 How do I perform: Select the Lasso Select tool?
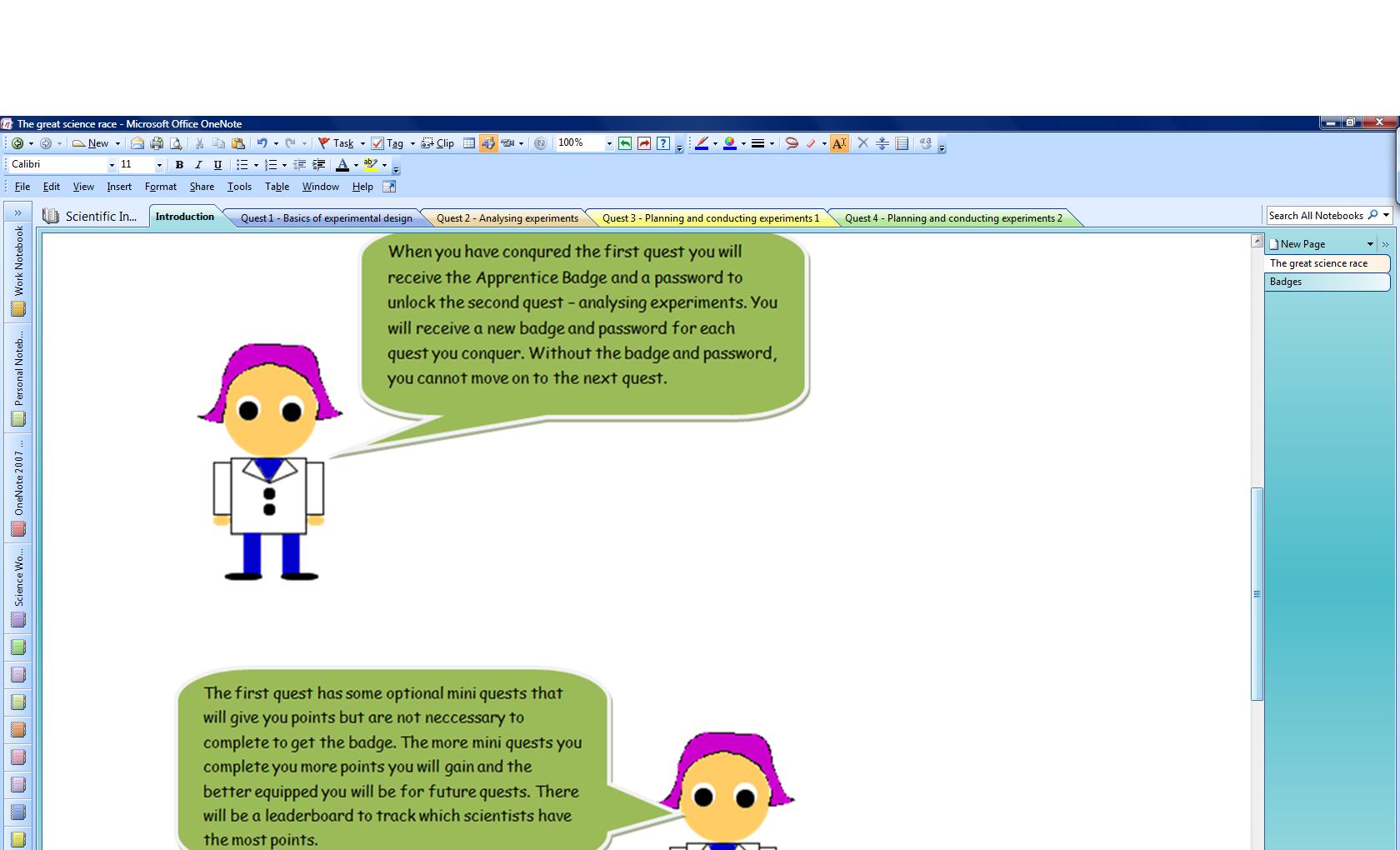pos(792,143)
